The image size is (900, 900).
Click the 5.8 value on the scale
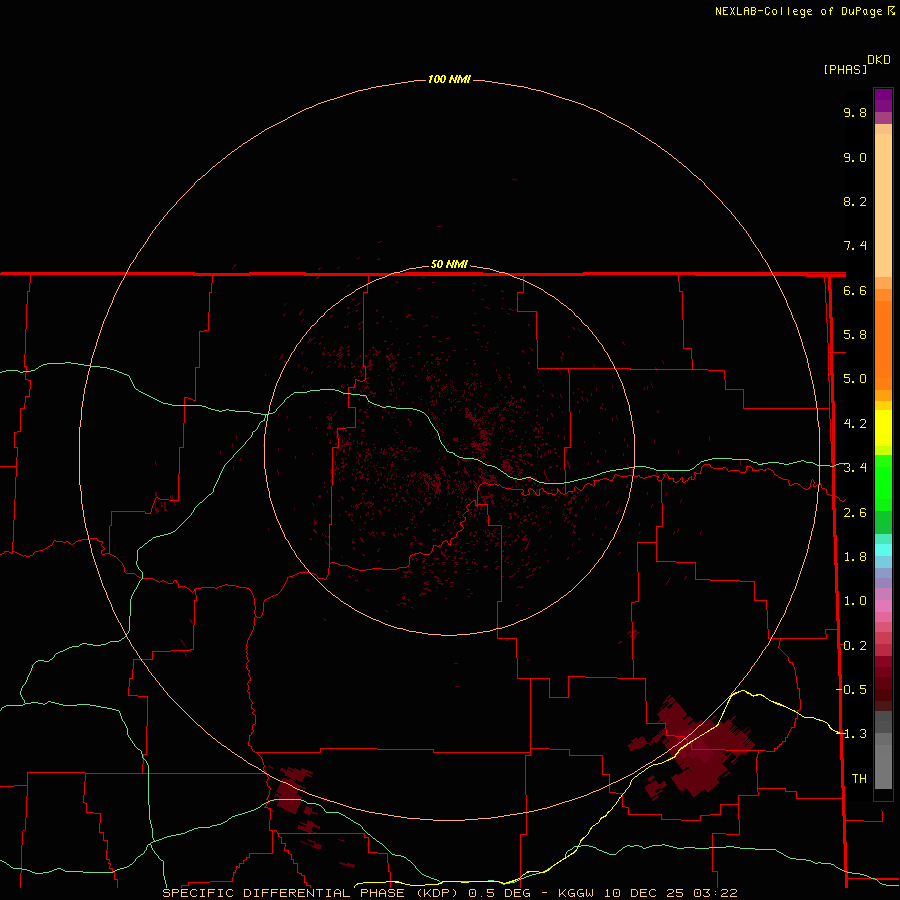click(855, 335)
